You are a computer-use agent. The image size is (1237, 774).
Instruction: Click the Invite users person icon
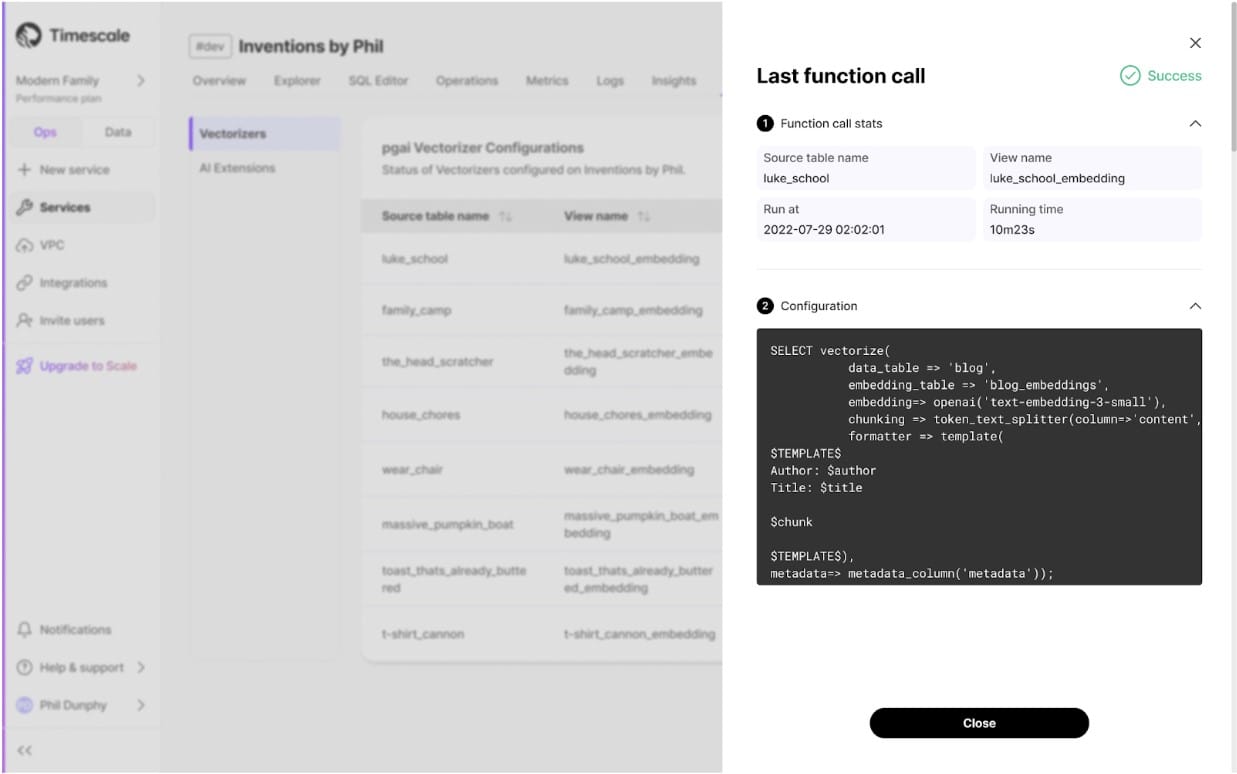25,321
